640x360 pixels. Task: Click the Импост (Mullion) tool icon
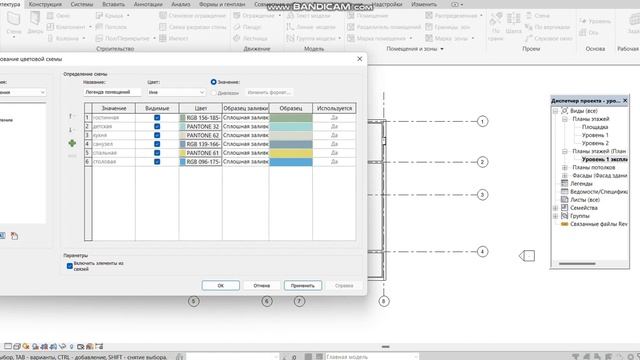163,38
